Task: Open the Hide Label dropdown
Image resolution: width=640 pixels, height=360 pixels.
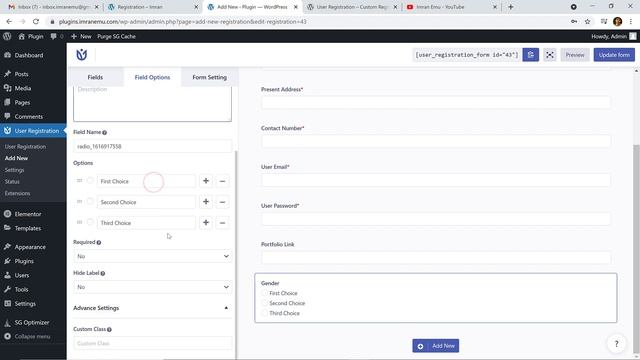Action: tap(153, 287)
